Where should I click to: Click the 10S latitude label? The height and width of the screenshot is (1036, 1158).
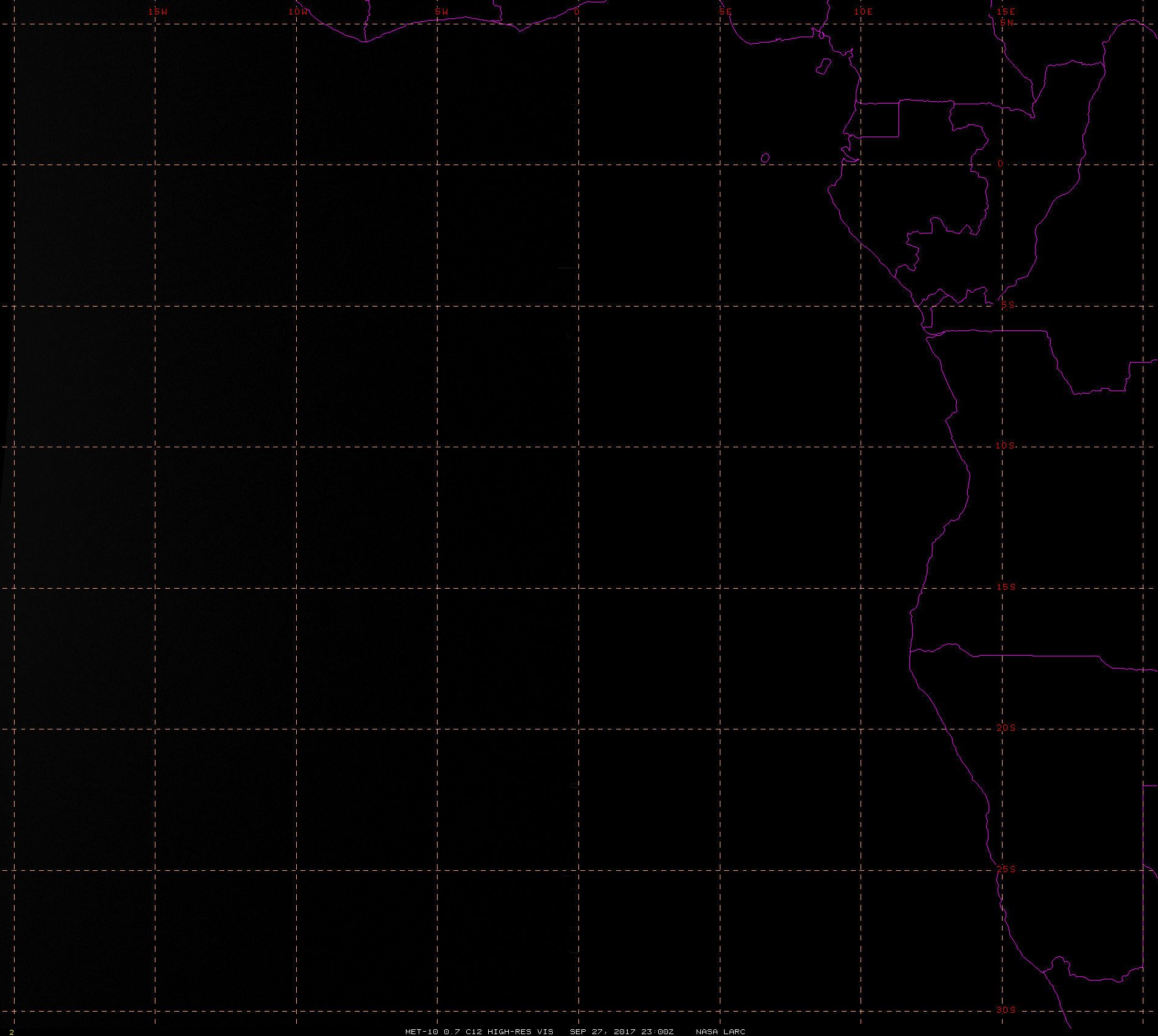pyautogui.click(x=1005, y=445)
